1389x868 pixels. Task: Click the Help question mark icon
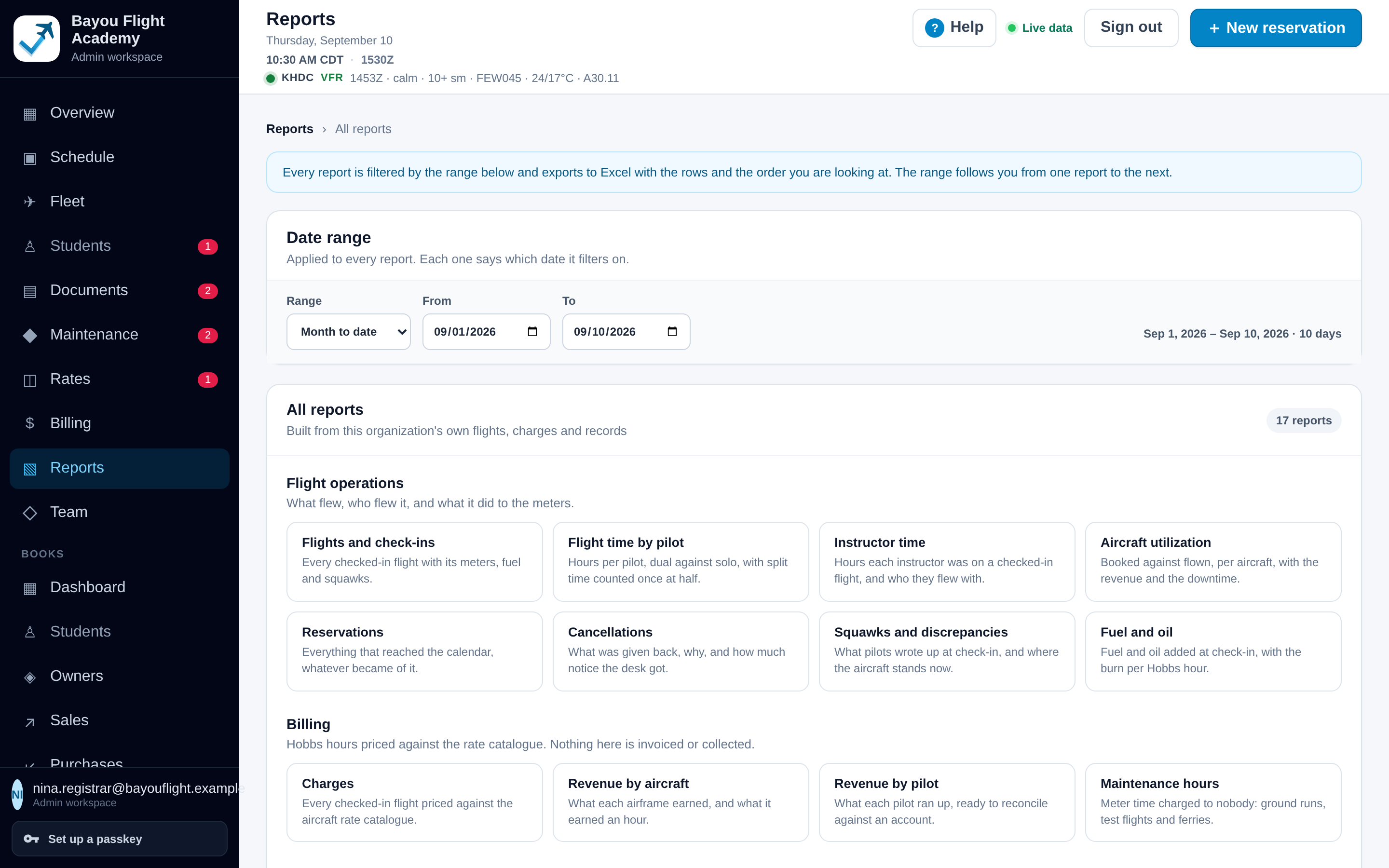pyautogui.click(x=934, y=27)
